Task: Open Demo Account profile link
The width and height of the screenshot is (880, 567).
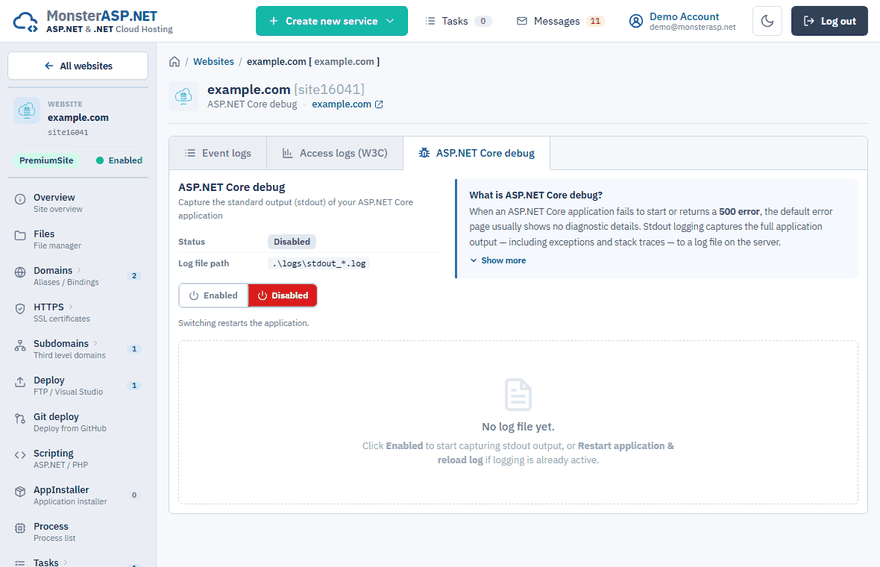Action: [682, 21]
